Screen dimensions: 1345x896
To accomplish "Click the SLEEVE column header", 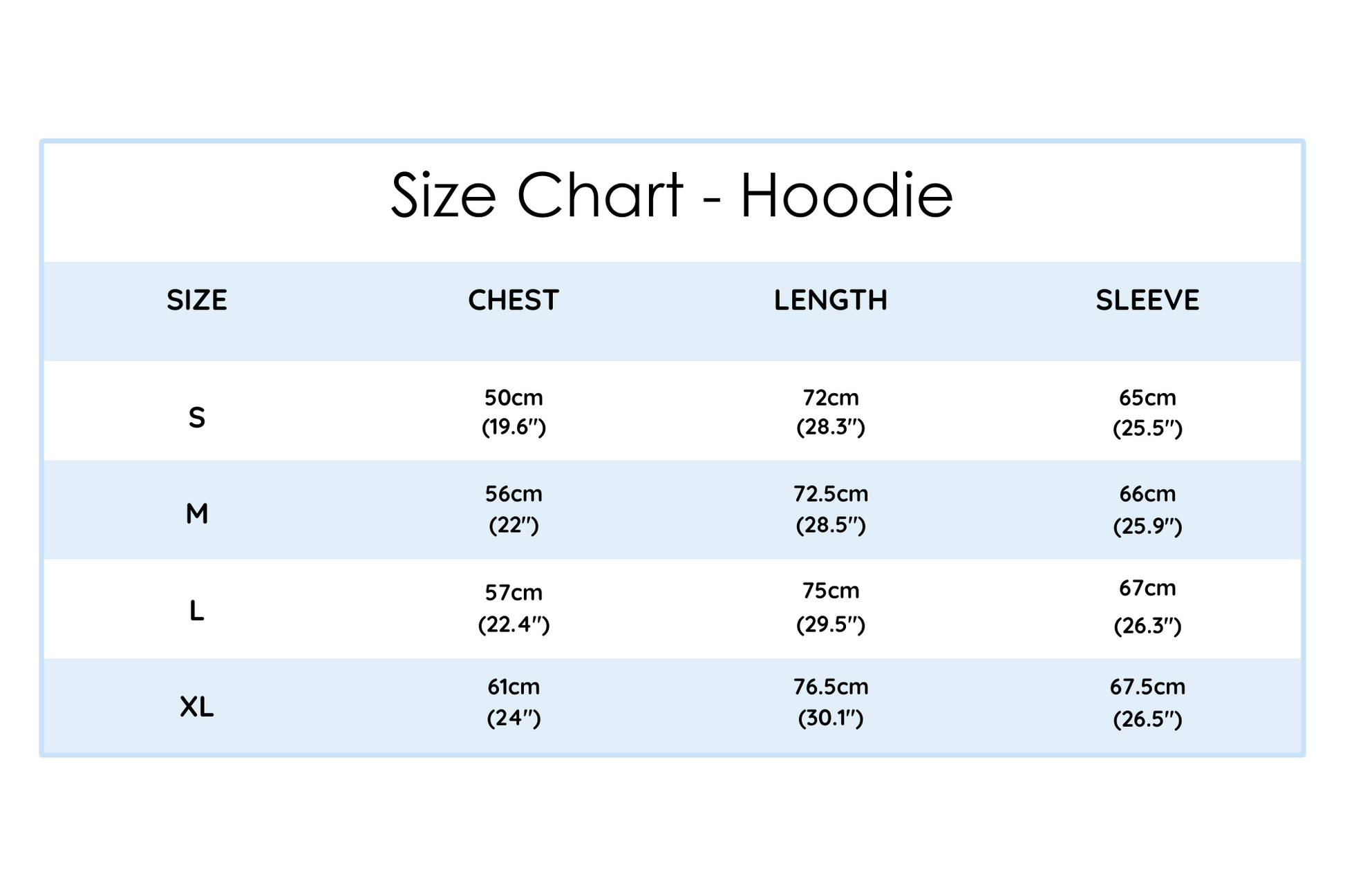I will point(1147,301).
